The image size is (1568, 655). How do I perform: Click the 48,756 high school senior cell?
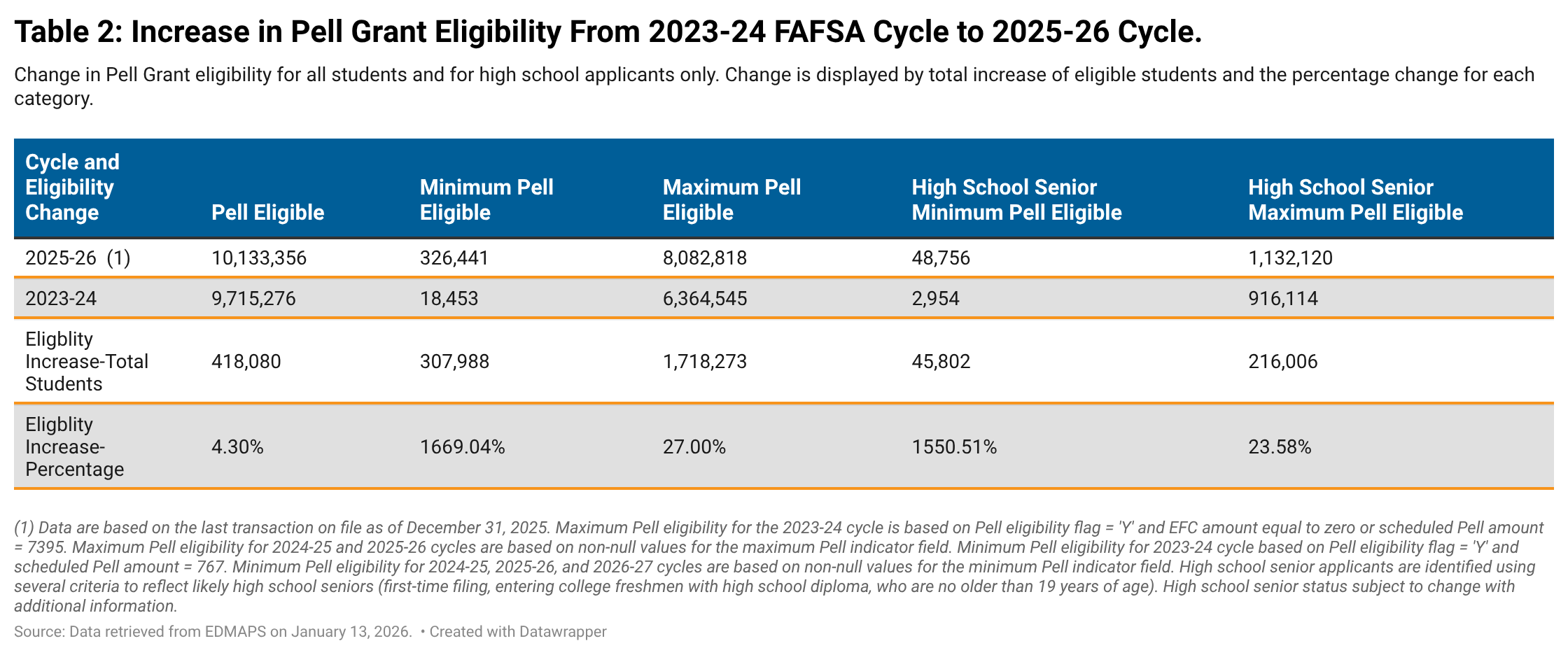point(941,258)
